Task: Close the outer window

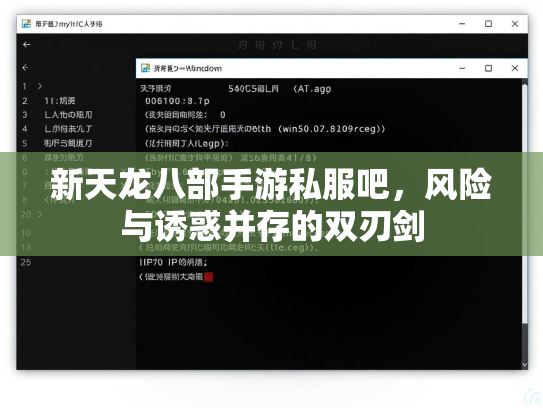Action: (515, 24)
